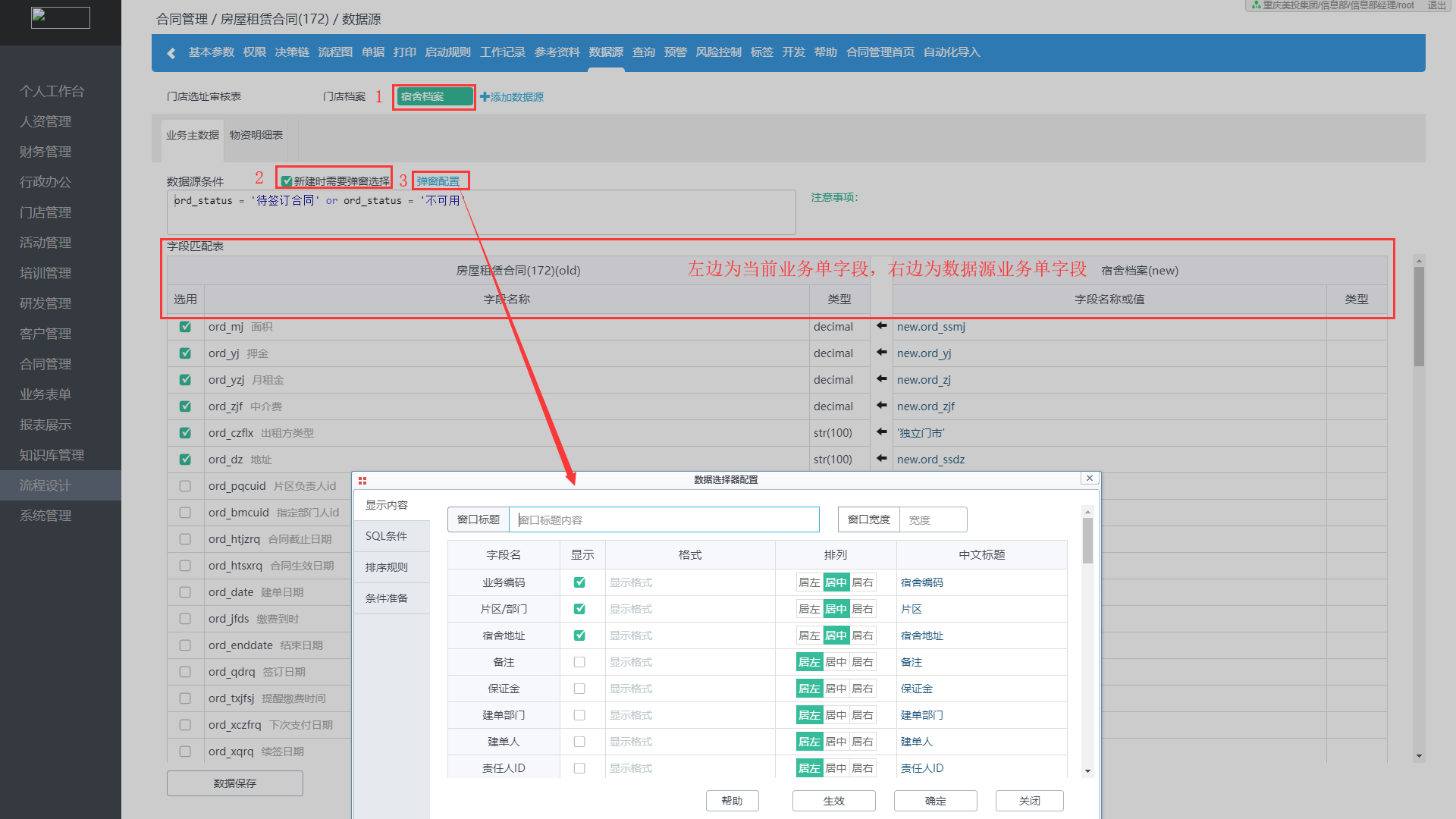This screenshot has height=819, width=1456.
Task: Click user organization icon at top right
Action: [1257, 5]
